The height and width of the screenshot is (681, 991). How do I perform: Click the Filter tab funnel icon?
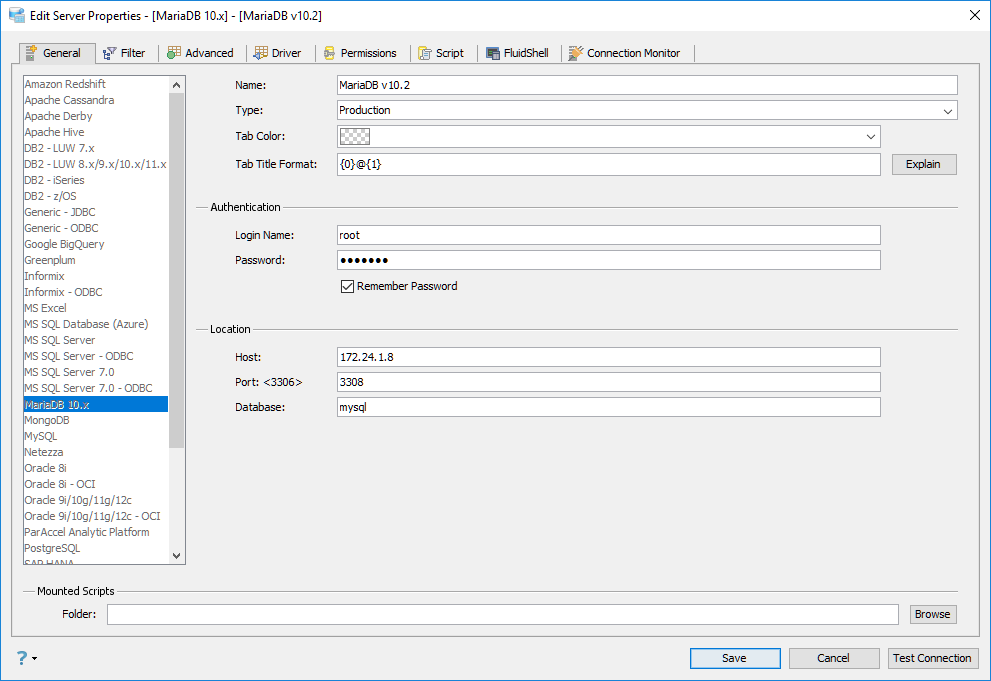(109, 53)
